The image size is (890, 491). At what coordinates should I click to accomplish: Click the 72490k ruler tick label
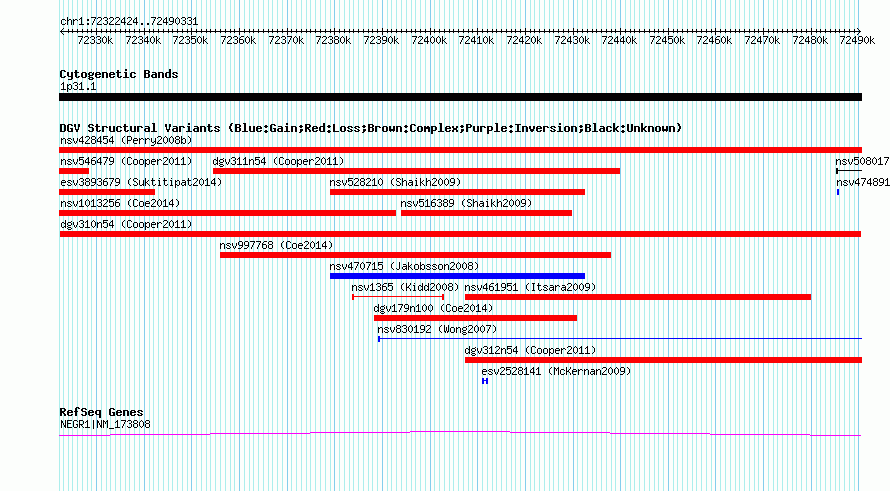pyautogui.click(x=857, y=40)
